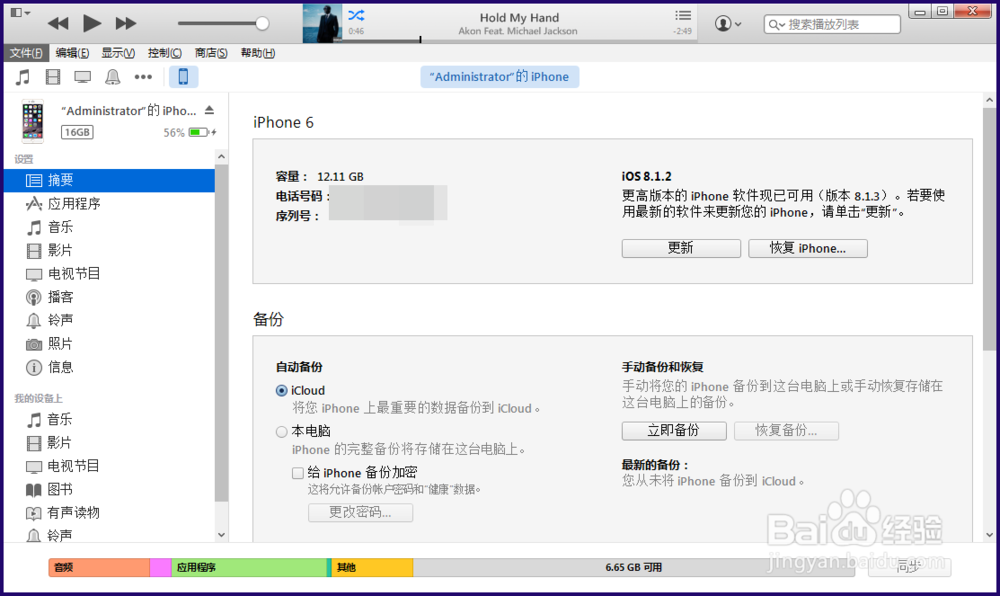Play the current song
Image resolution: width=1000 pixels, height=596 pixels.
(92, 24)
